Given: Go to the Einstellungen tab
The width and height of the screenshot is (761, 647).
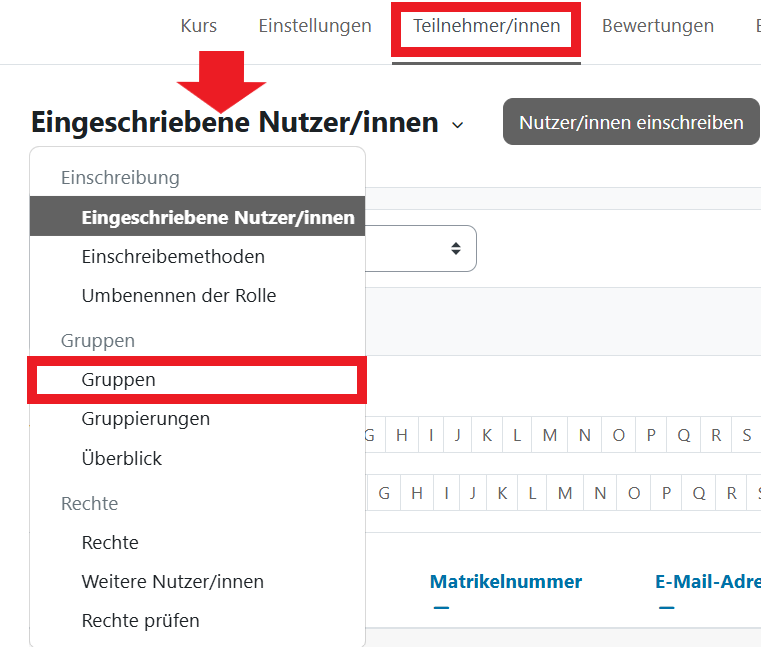Looking at the screenshot, I should pyautogui.click(x=315, y=26).
